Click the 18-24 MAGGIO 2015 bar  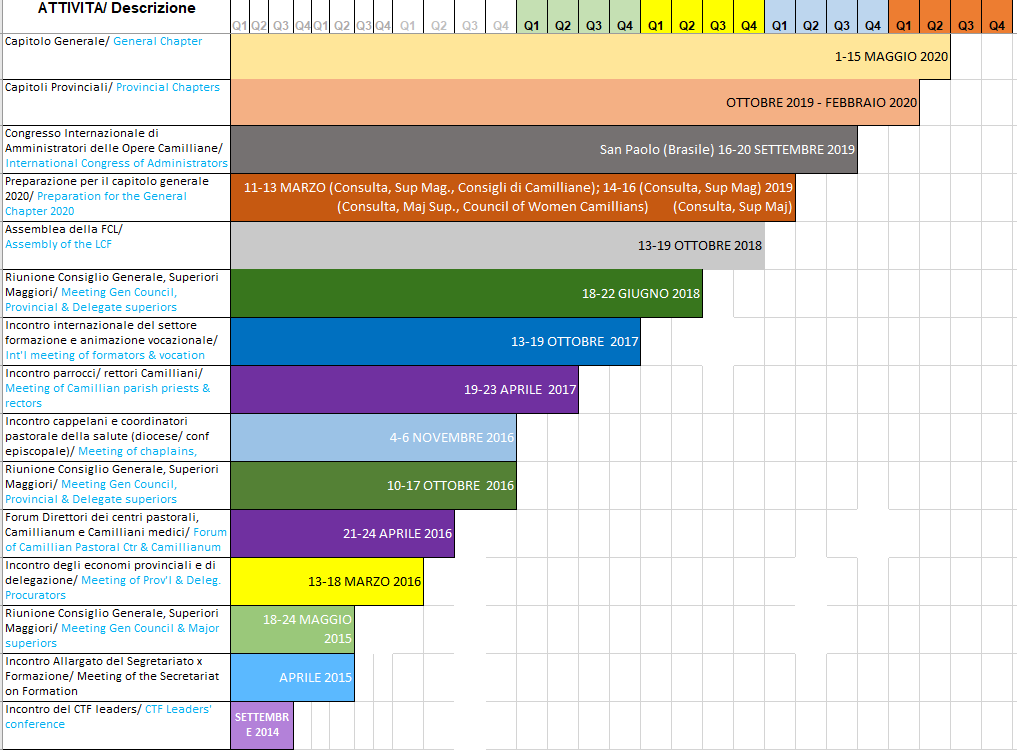(x=292, y=629)
